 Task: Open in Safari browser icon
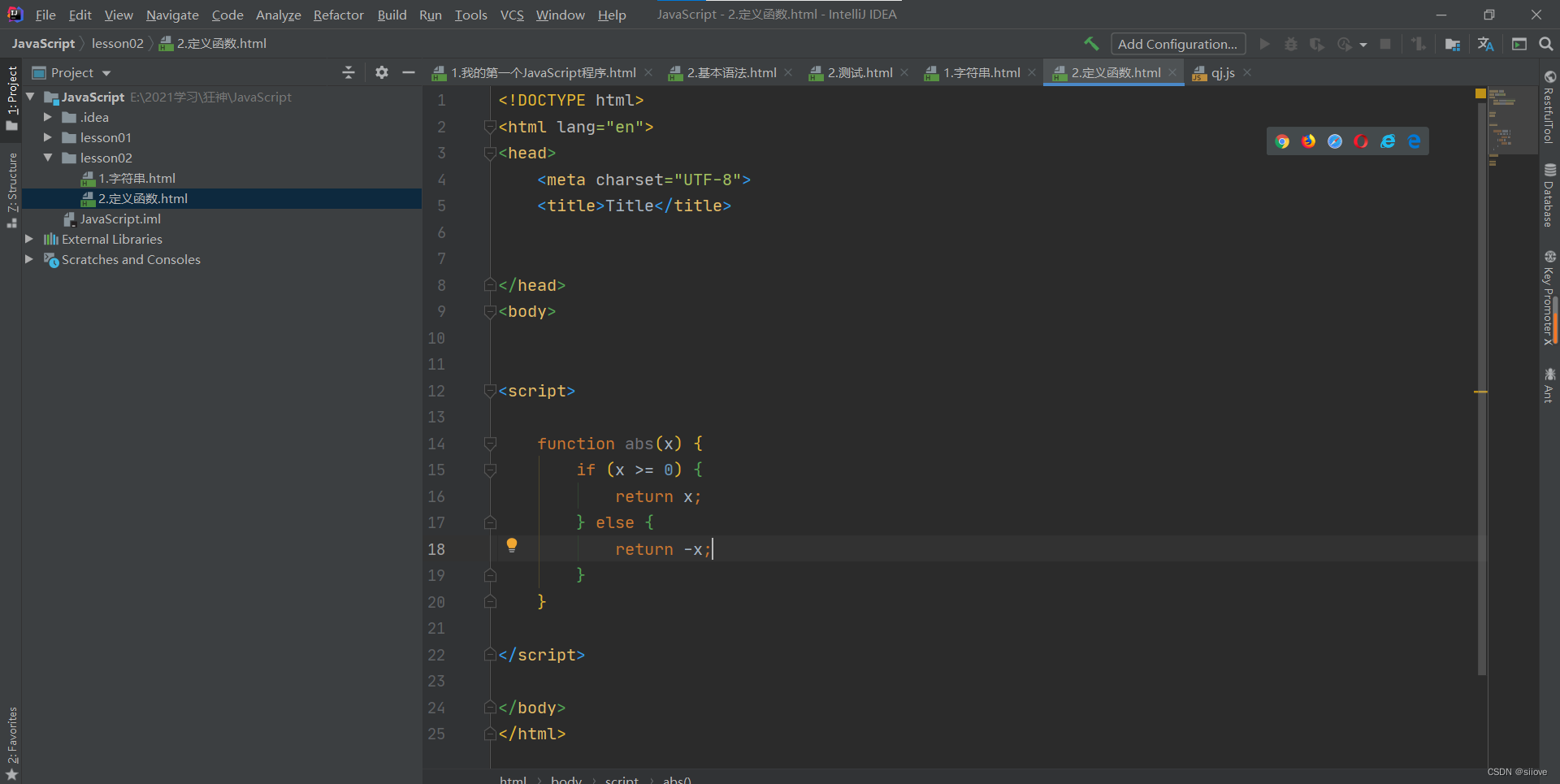click(x=1335, y=141)
